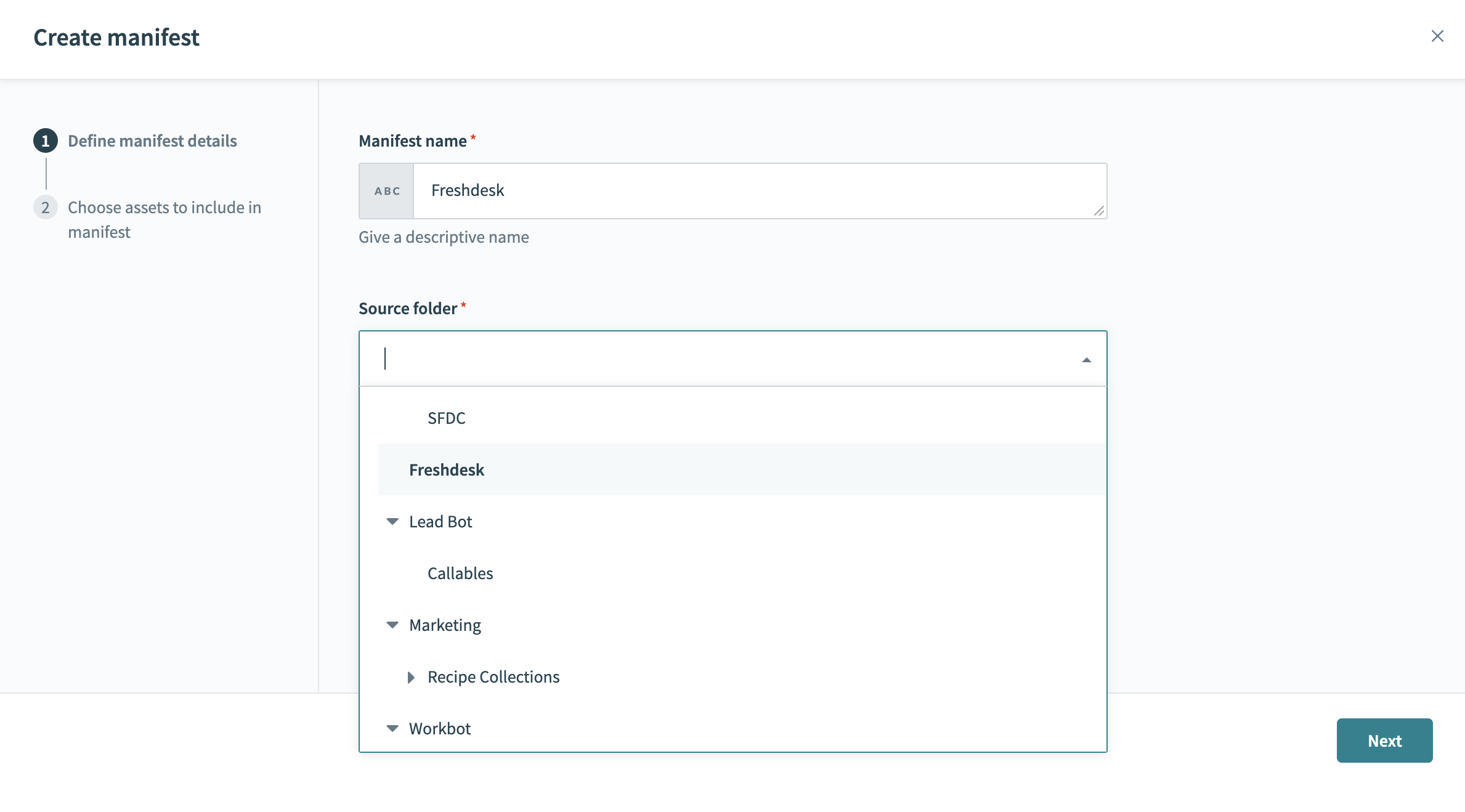Focus the Source folder search input
The width and height of the screenshot is (1465, 812).
(x=721, y=359)
